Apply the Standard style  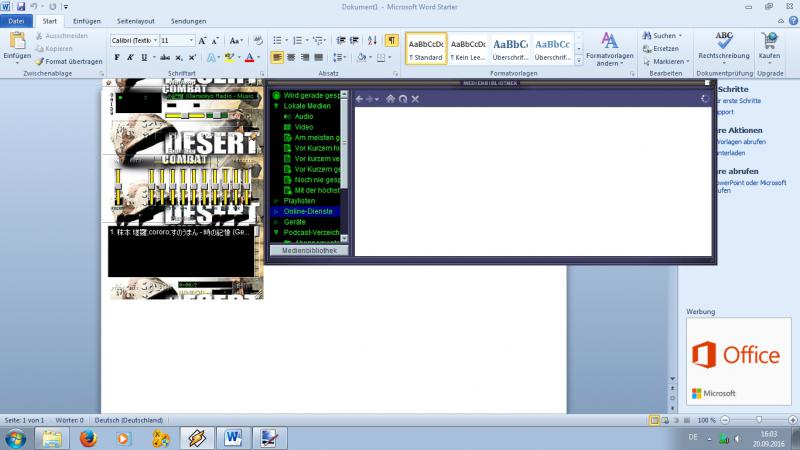pyautogui.click(x=426, y=49)
